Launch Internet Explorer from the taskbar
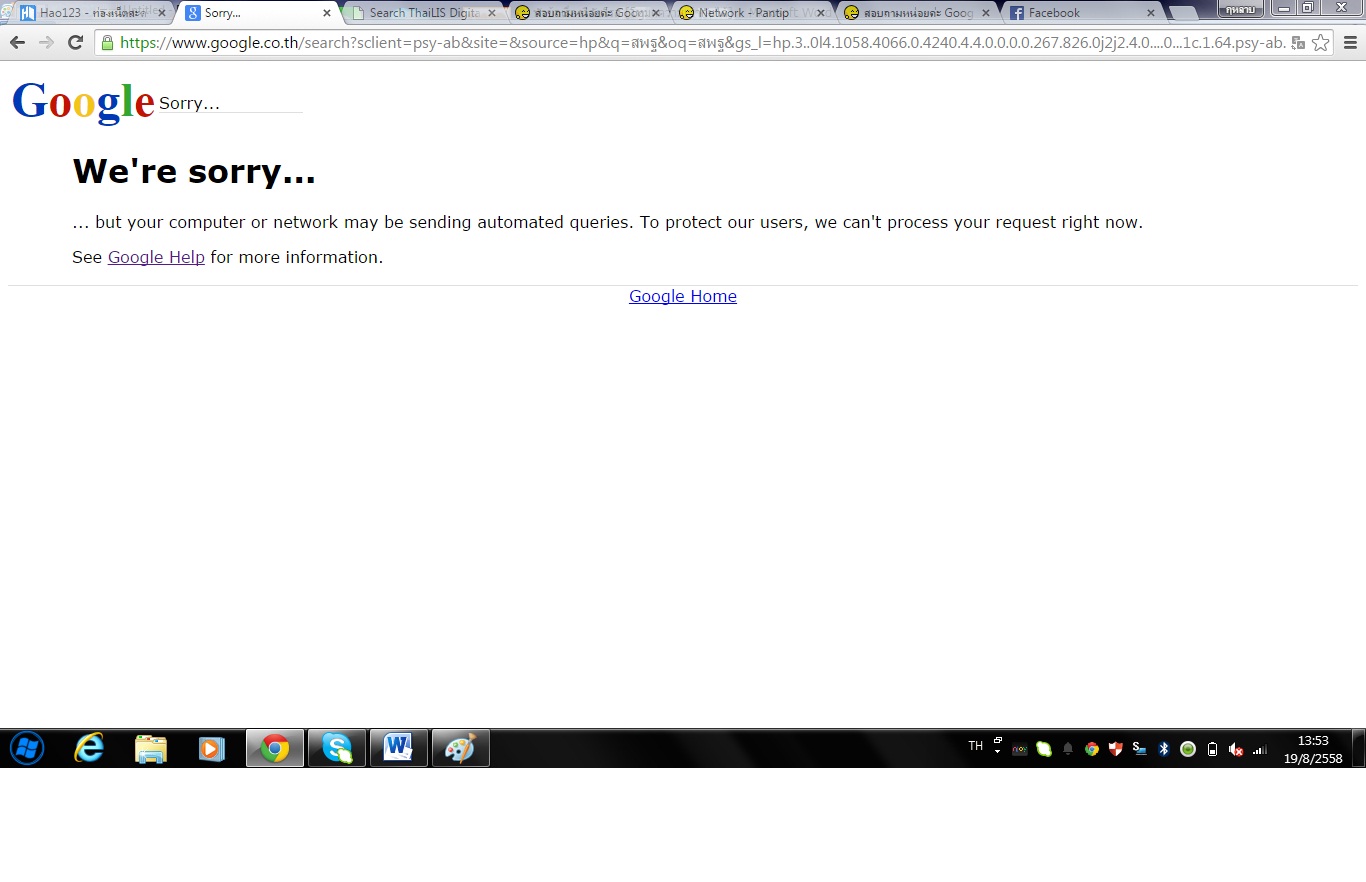 tap(89, 748)
